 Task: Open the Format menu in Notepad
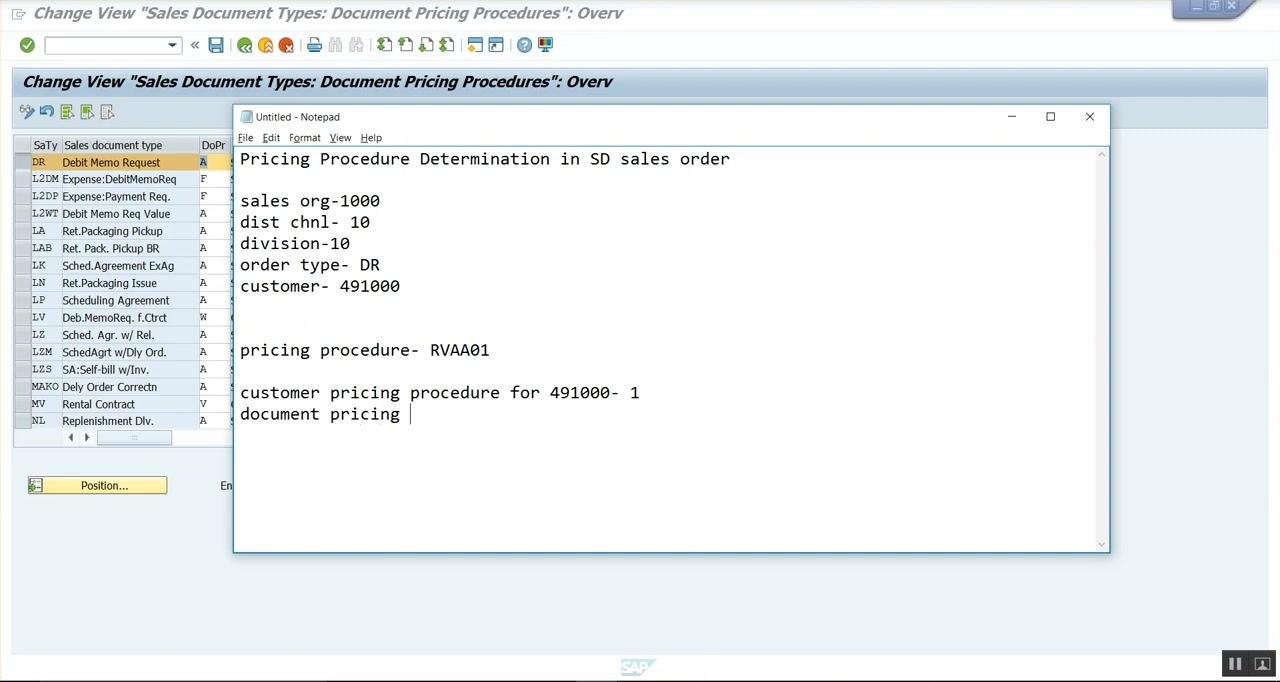305,138
